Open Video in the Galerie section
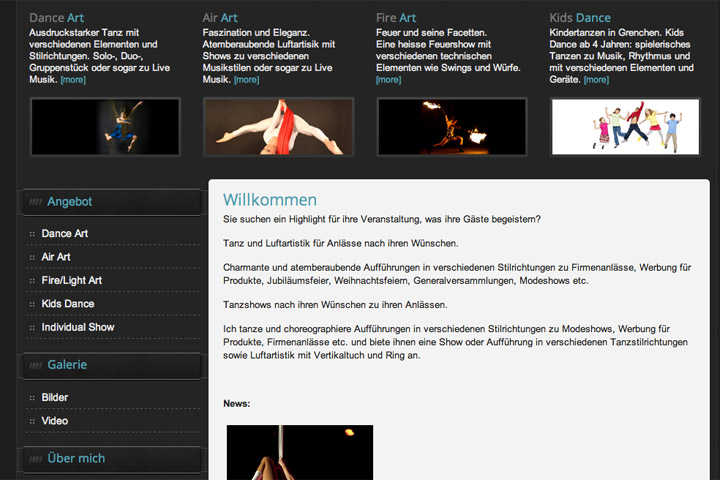Screen dimensions: 720x480 click(55, 421)
